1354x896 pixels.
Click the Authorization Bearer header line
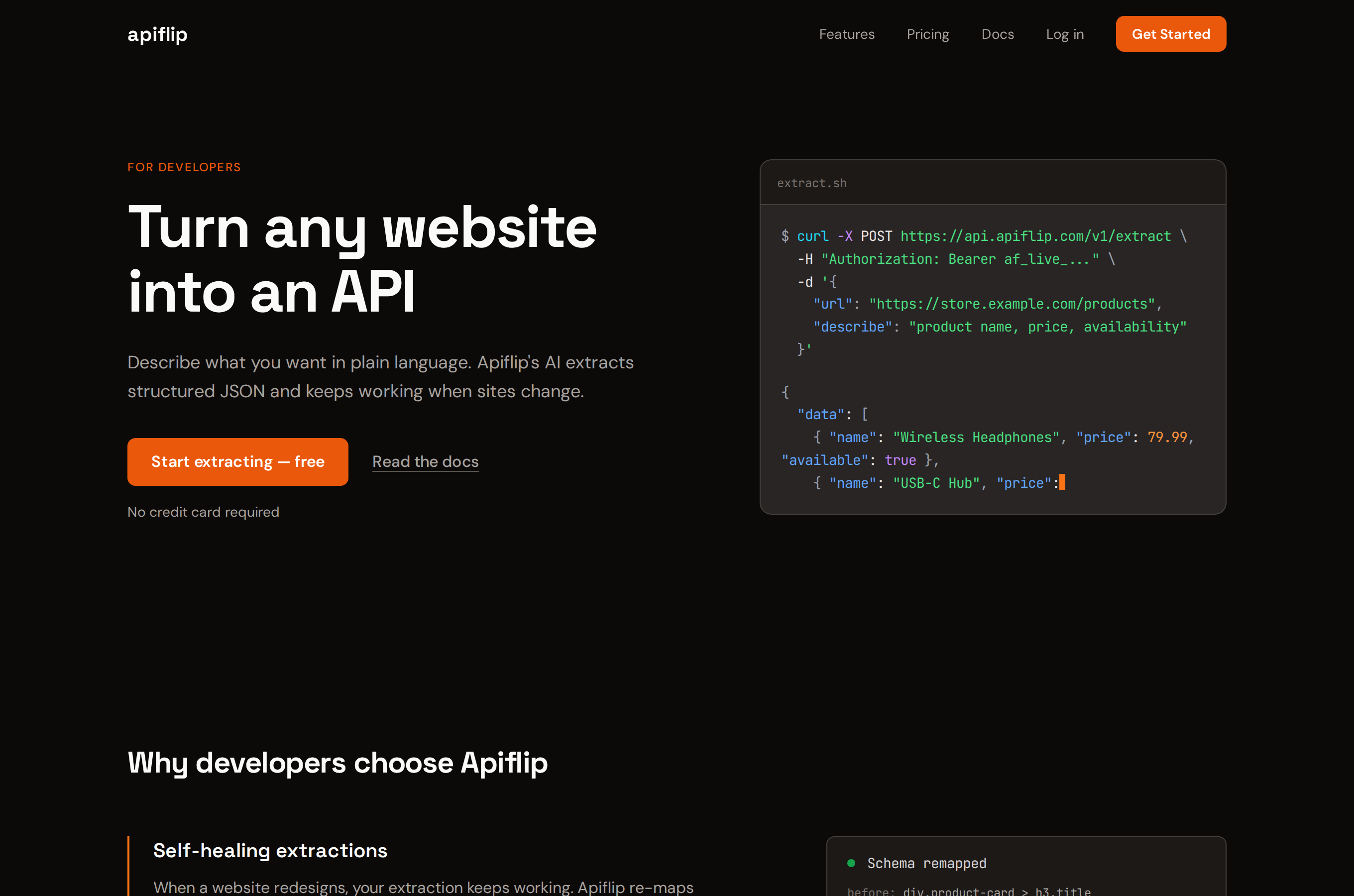tap(956, 259)
